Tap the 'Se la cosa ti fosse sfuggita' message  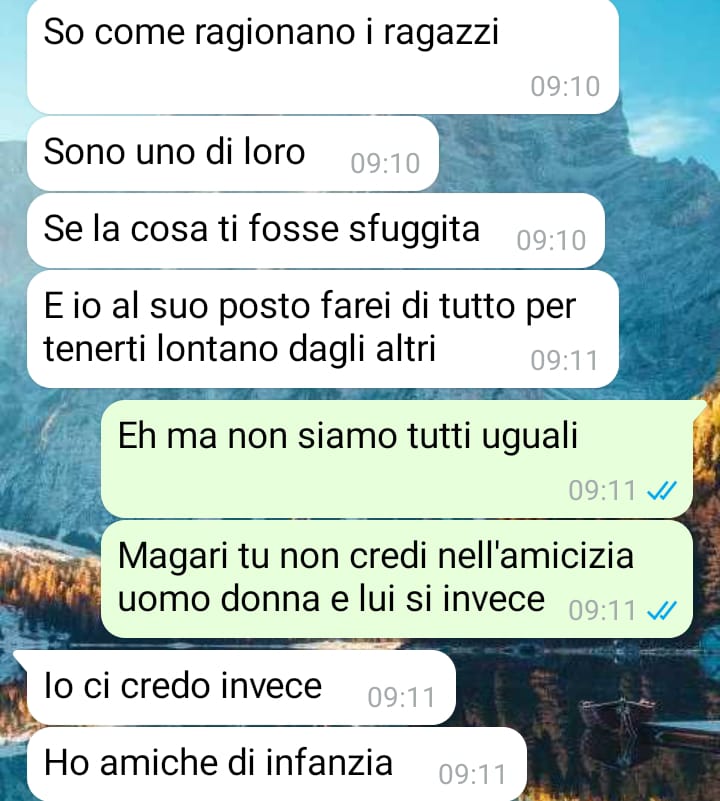tap(316, 231)
